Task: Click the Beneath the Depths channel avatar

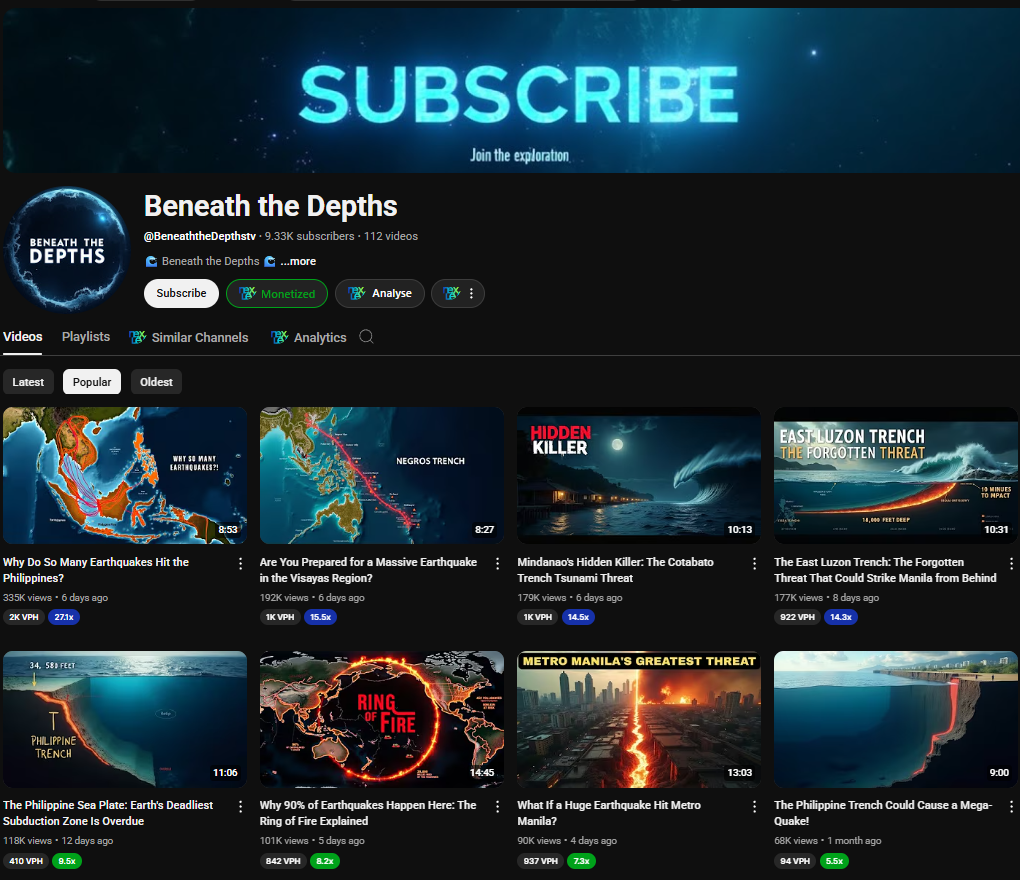Action: 67,250
